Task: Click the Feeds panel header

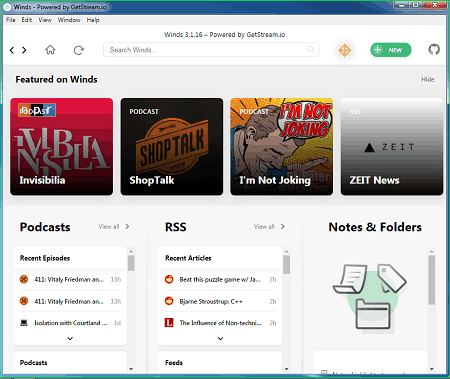Action: 174,362
